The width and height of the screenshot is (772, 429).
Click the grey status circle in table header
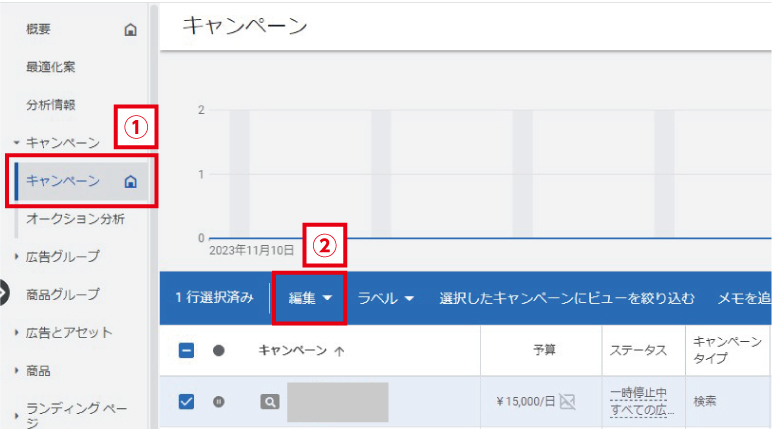click(219, 351)
